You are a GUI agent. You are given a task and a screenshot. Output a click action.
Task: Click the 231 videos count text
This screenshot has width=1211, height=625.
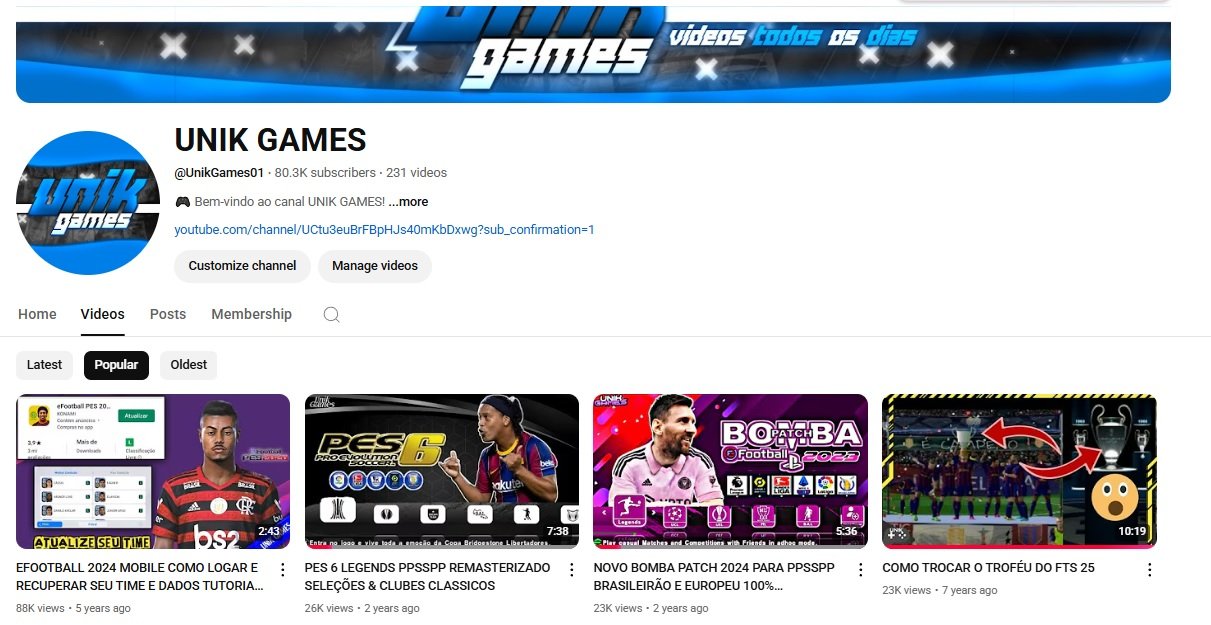[x=416, y=173]
